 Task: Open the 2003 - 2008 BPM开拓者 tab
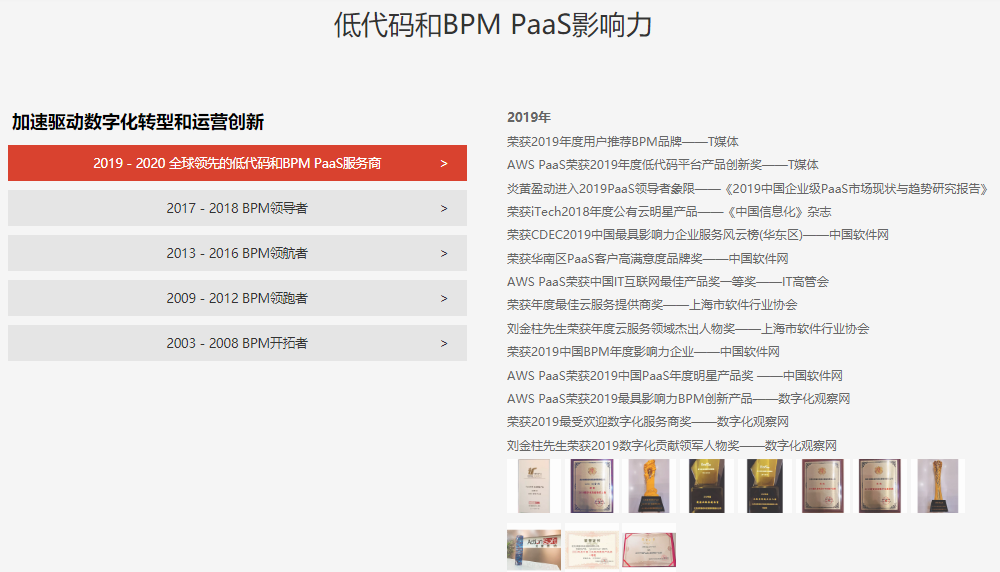pos(237,343)
